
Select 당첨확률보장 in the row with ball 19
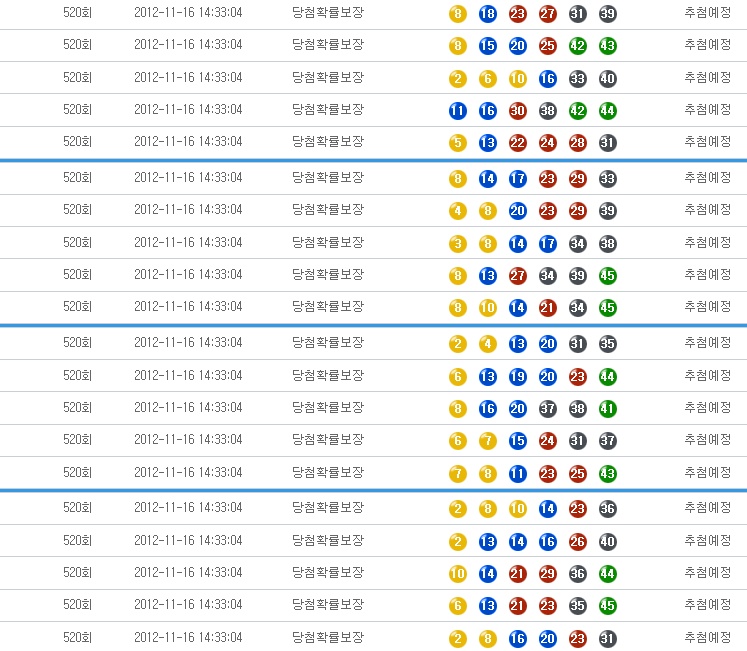tap(328, 376)
